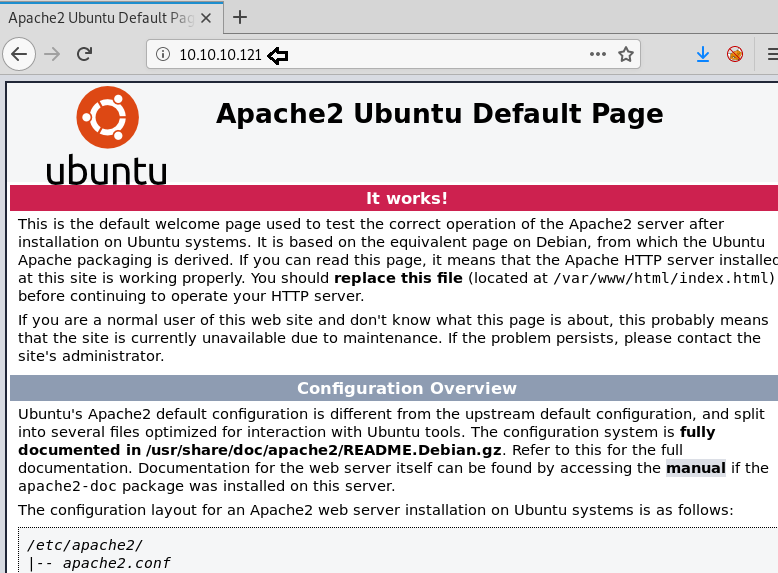Click the 'It works!' banner heading
Image resolution: width=778 pixels, height=573 pixels.
click(407, 198)
